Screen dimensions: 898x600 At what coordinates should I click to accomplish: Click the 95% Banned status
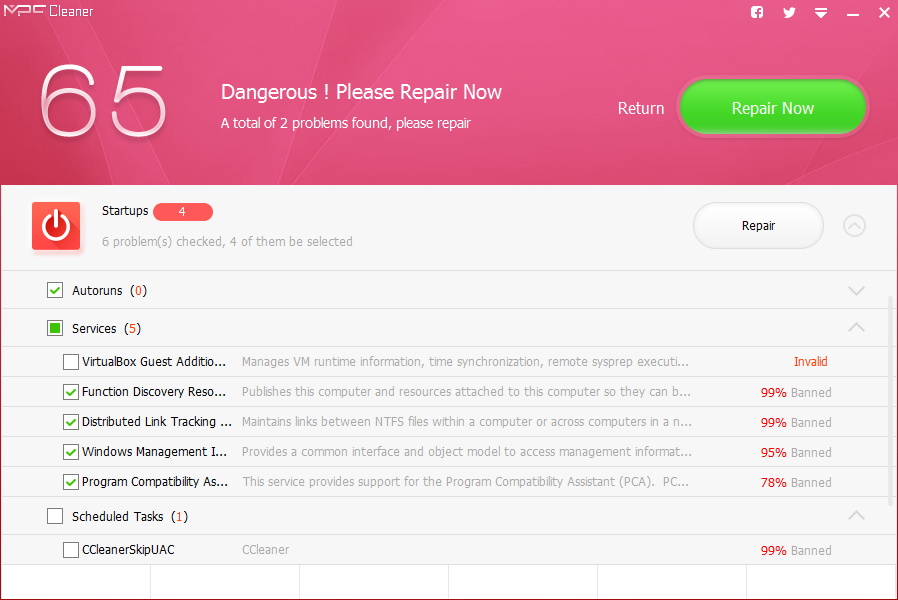click(x=795, y=452)
